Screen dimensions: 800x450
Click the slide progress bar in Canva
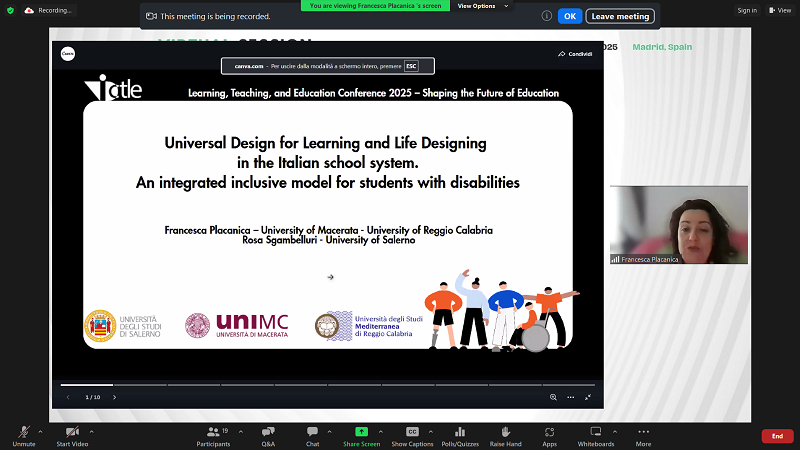coord(330,385)
